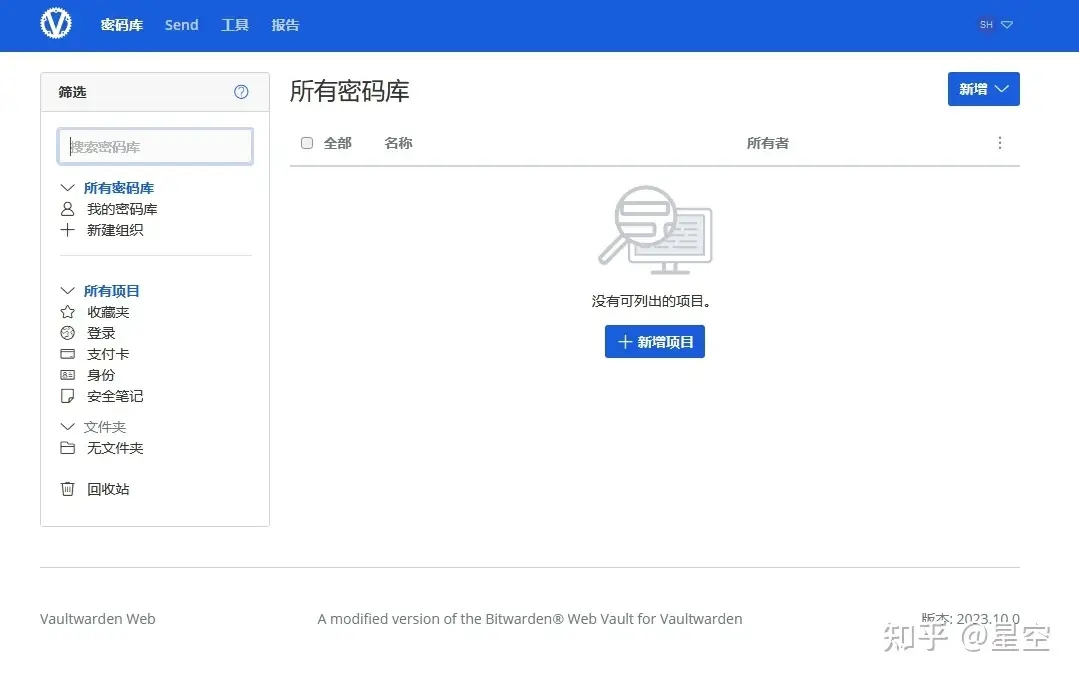This screenshot has height=681, width=1079.
Task: Click the 搜索密码库 search field
Action: point(155,147)
